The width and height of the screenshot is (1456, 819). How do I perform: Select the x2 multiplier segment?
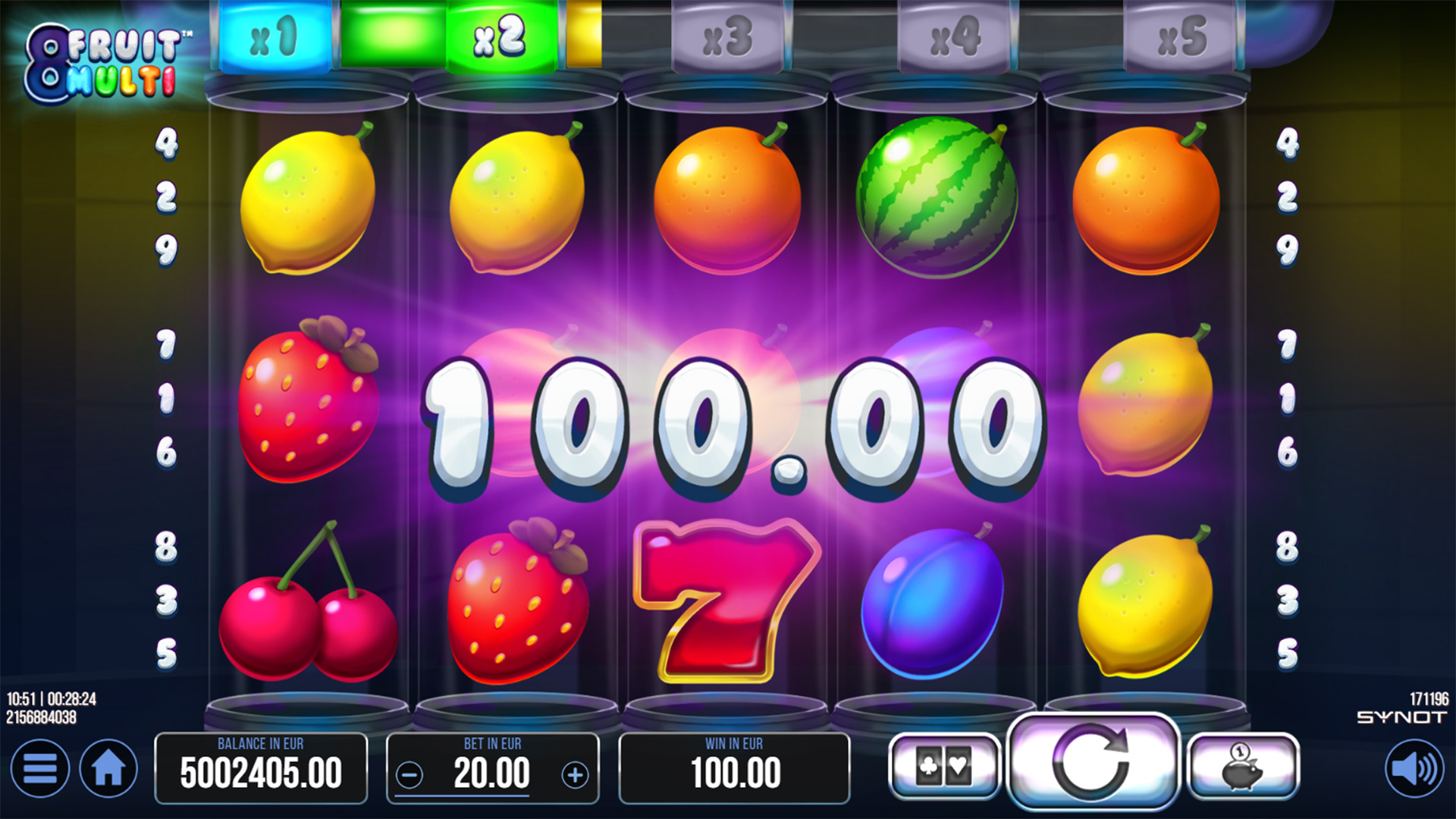coord(500,36)
